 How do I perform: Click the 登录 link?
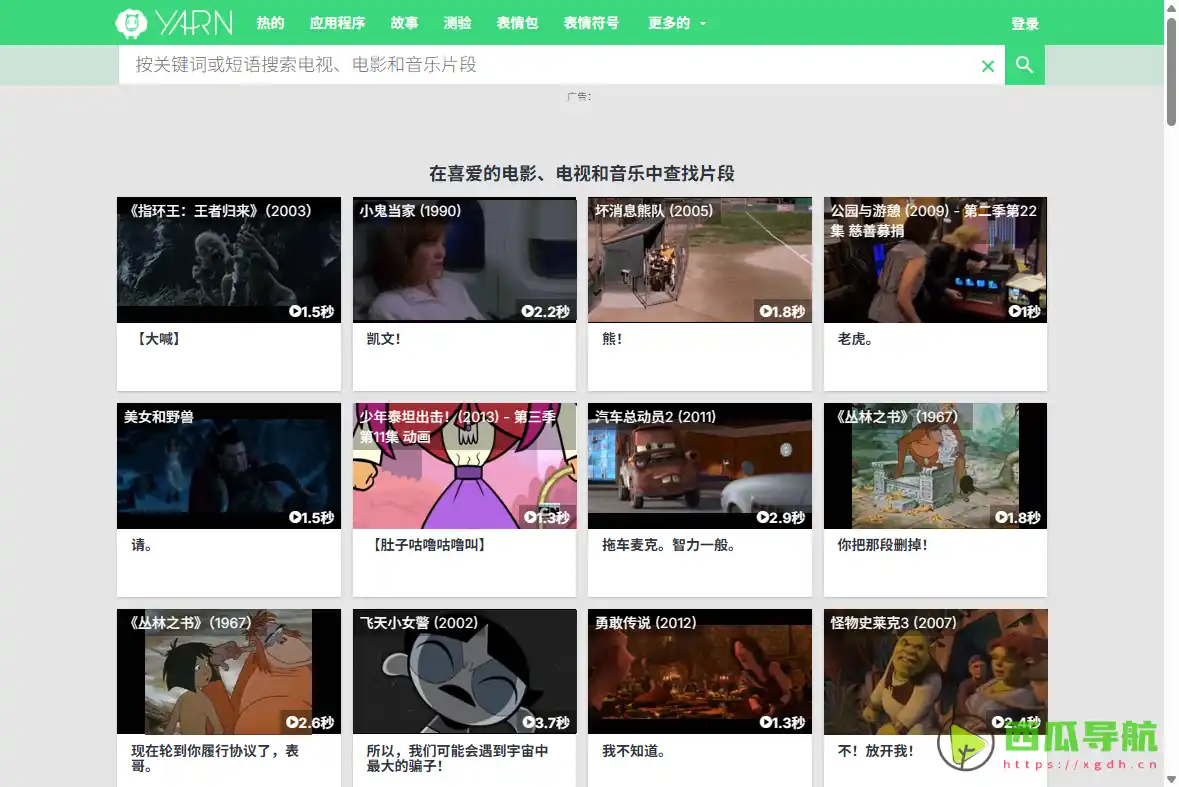(1026, 22)
